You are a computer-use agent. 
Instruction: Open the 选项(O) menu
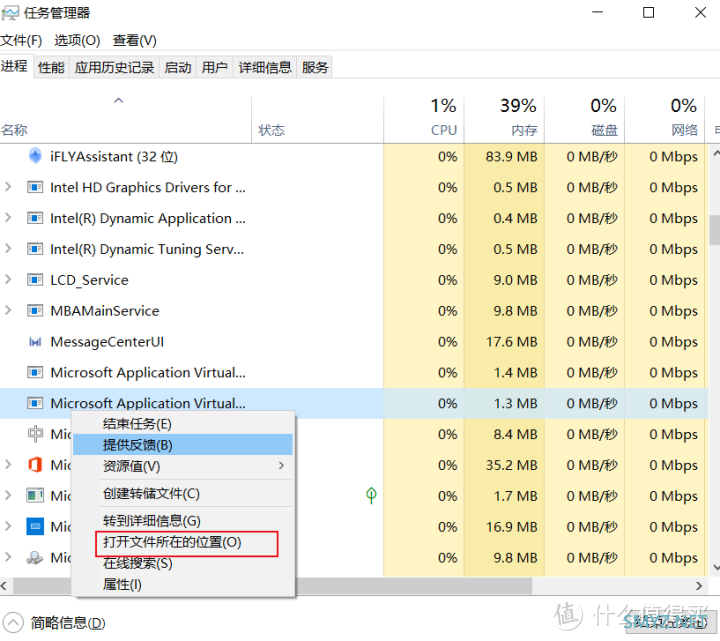pos(77,40)
